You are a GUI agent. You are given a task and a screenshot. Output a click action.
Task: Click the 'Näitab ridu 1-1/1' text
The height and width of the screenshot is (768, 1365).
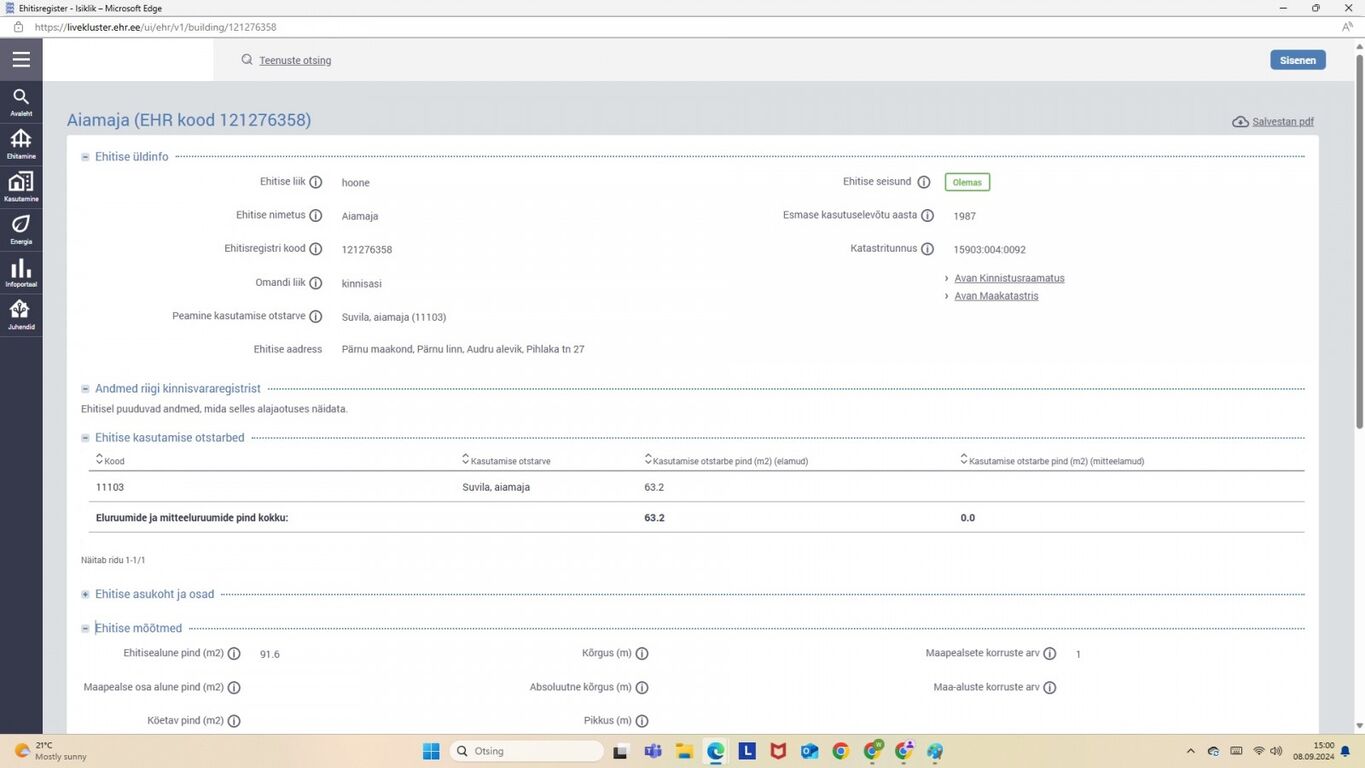pyautogui.click(x=113, y=560)
